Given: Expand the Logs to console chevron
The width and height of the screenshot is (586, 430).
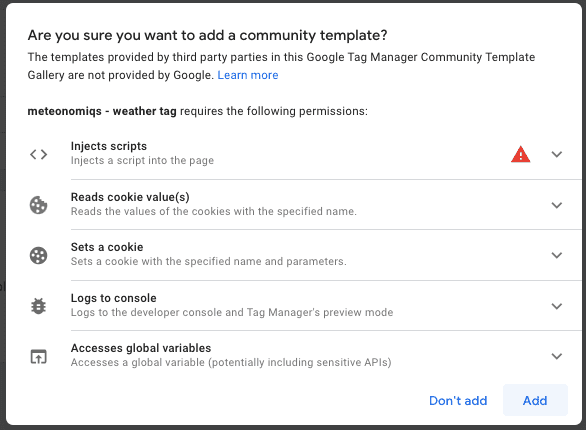Looking at the screenshot, I should tap(557, 306).
